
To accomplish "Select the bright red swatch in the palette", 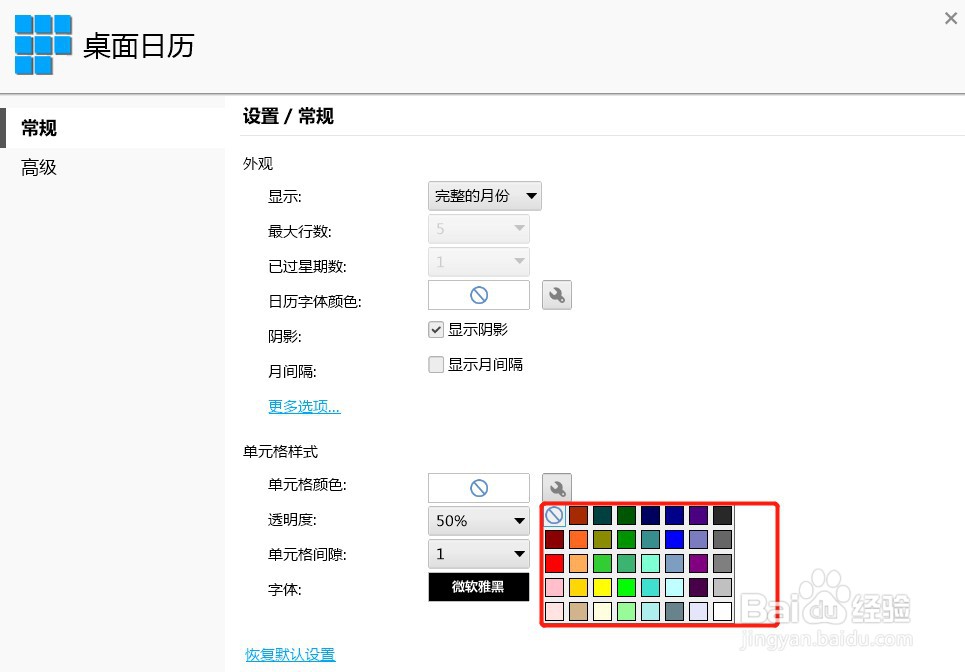I will [554, 563].
